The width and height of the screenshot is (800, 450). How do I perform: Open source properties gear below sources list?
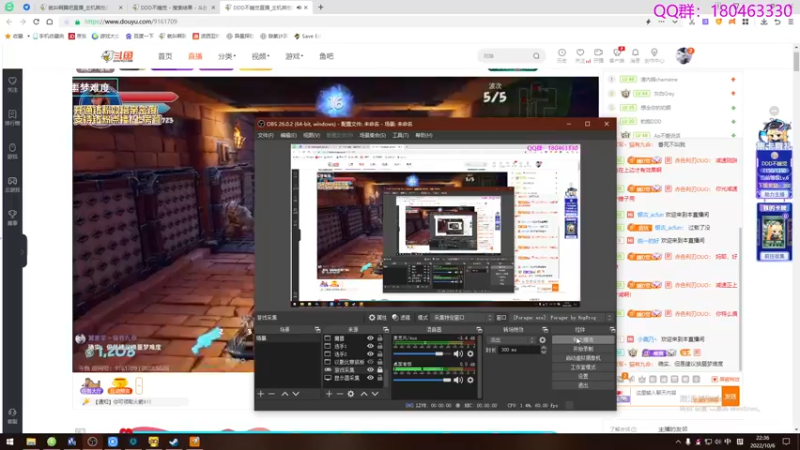pyautogui.click(x=351, y=394)
